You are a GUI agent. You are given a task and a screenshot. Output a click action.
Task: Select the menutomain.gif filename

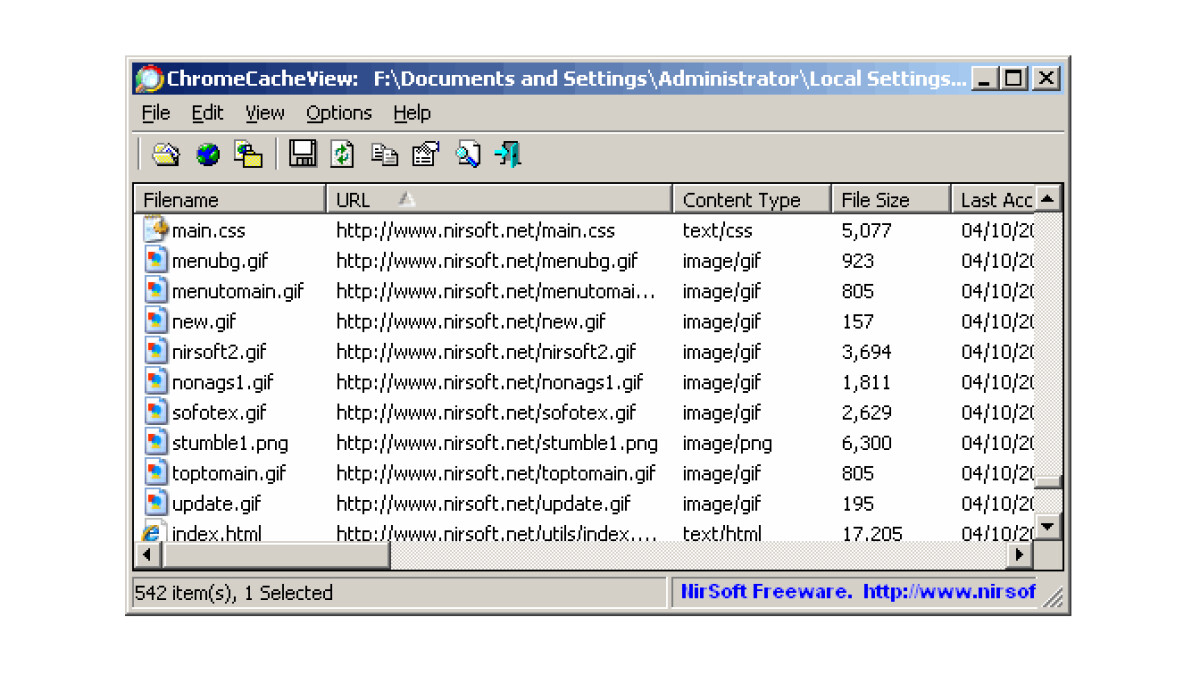tap(238, 291)
